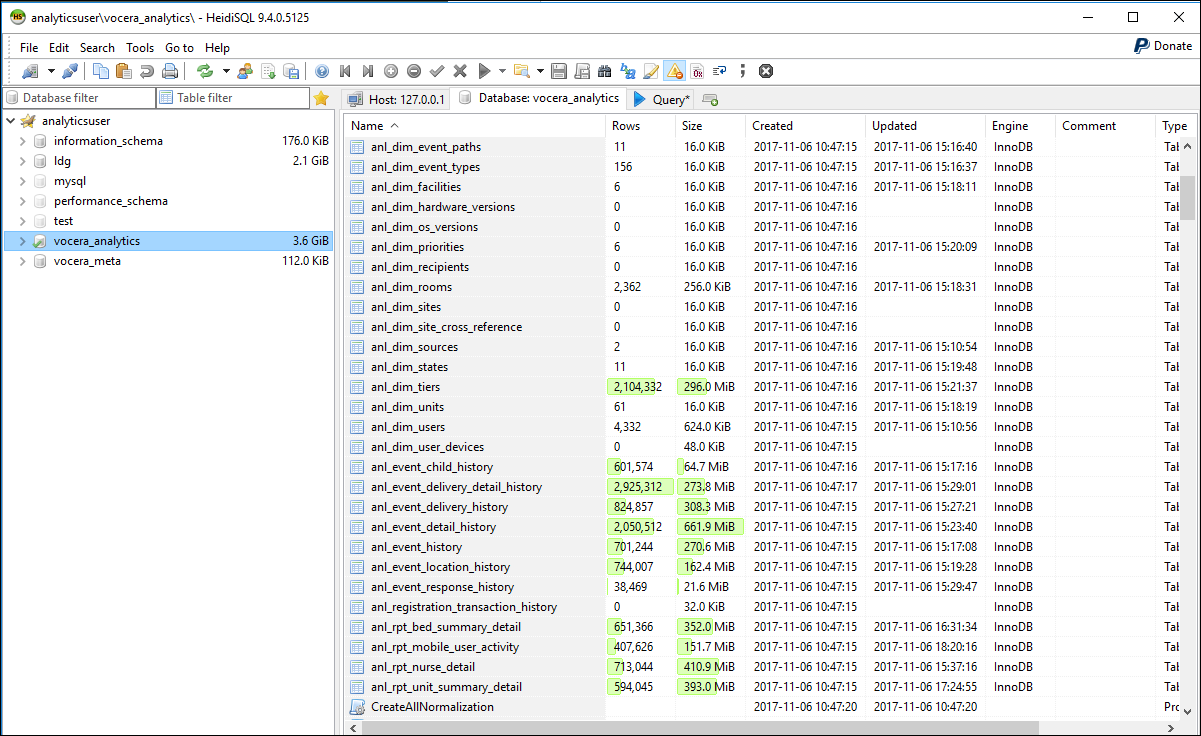Jump to first row icon
This screenshot has width=1201, height=736.
tap(345, 71)
